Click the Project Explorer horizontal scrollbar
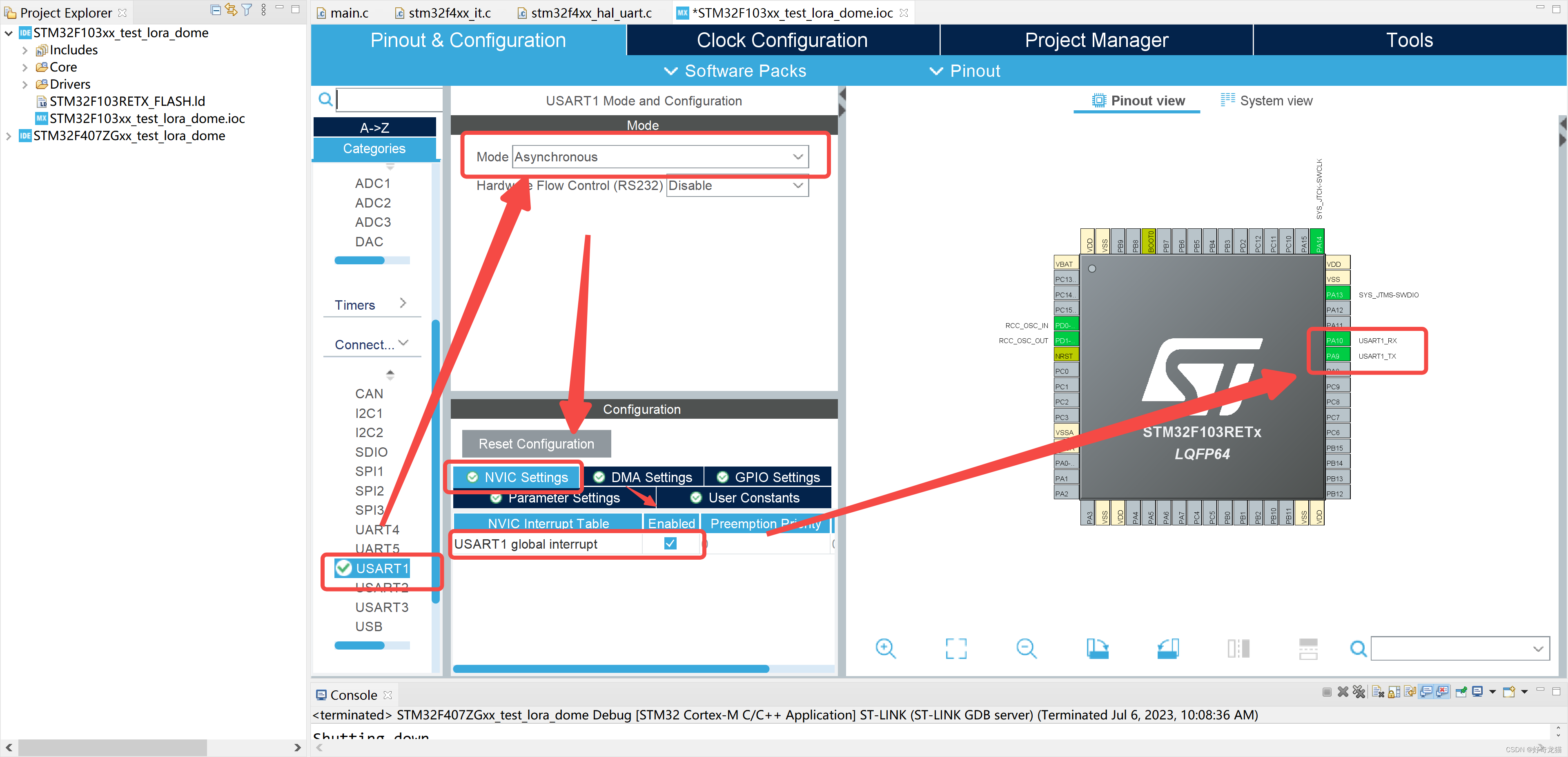This screenshot has height=757, width=1568. [113, 747]
